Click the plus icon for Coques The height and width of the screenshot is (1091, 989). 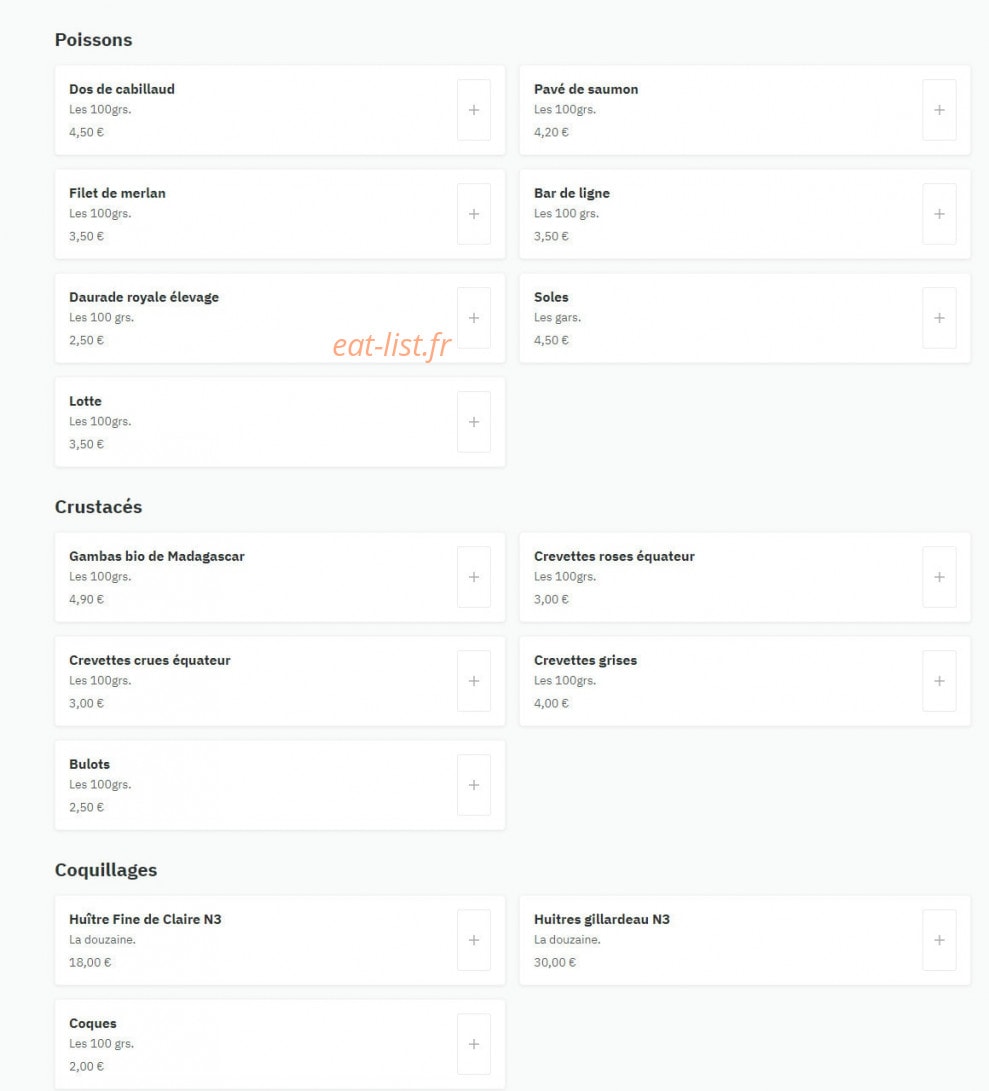[x=473, y=1044]
